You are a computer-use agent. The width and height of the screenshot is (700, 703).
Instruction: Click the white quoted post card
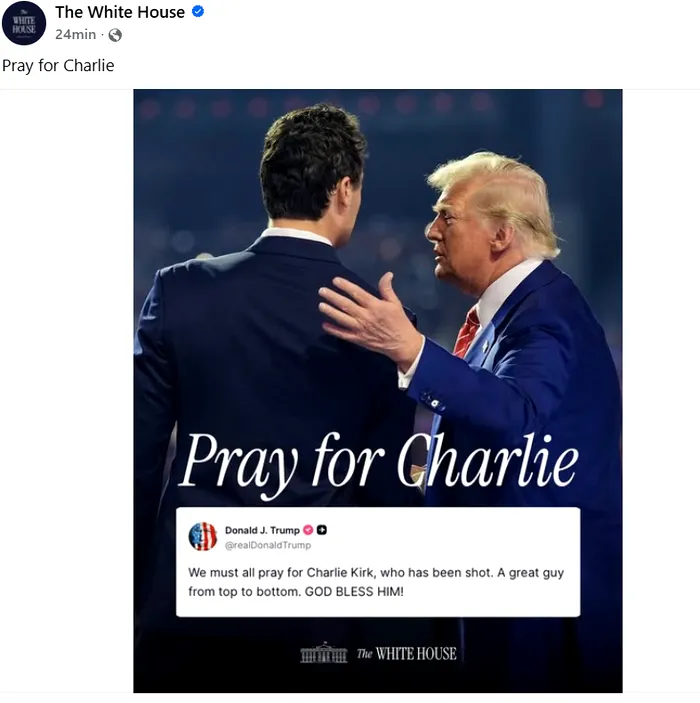coord(378,562)
